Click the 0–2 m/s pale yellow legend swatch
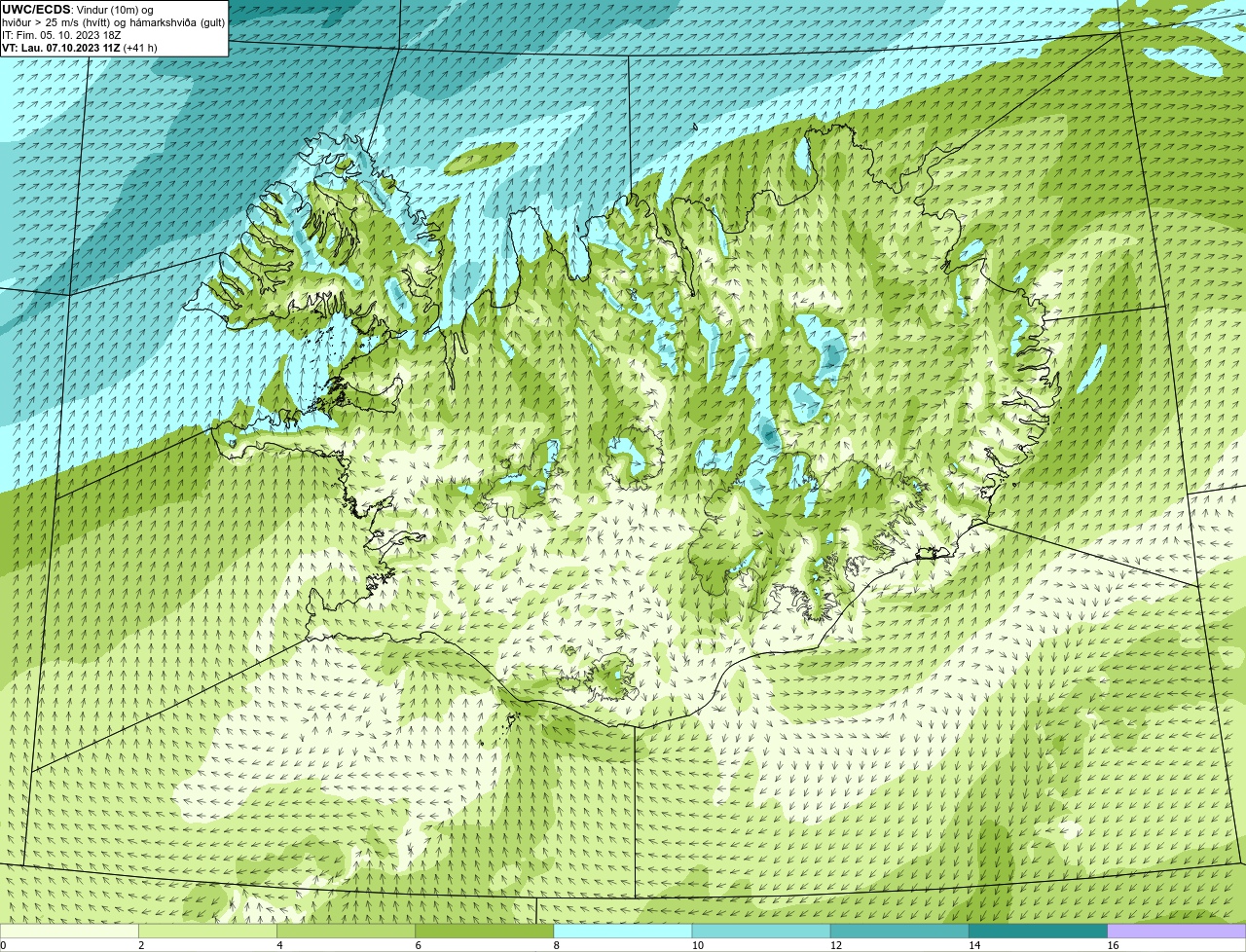 pyautogui.click(x=69, y=931)
